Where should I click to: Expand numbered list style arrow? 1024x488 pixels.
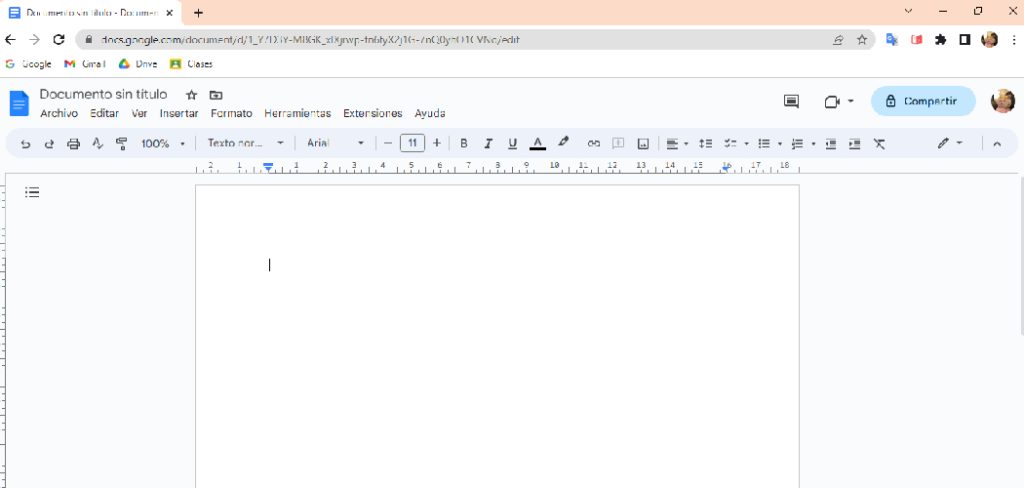[x=813, y=144]
